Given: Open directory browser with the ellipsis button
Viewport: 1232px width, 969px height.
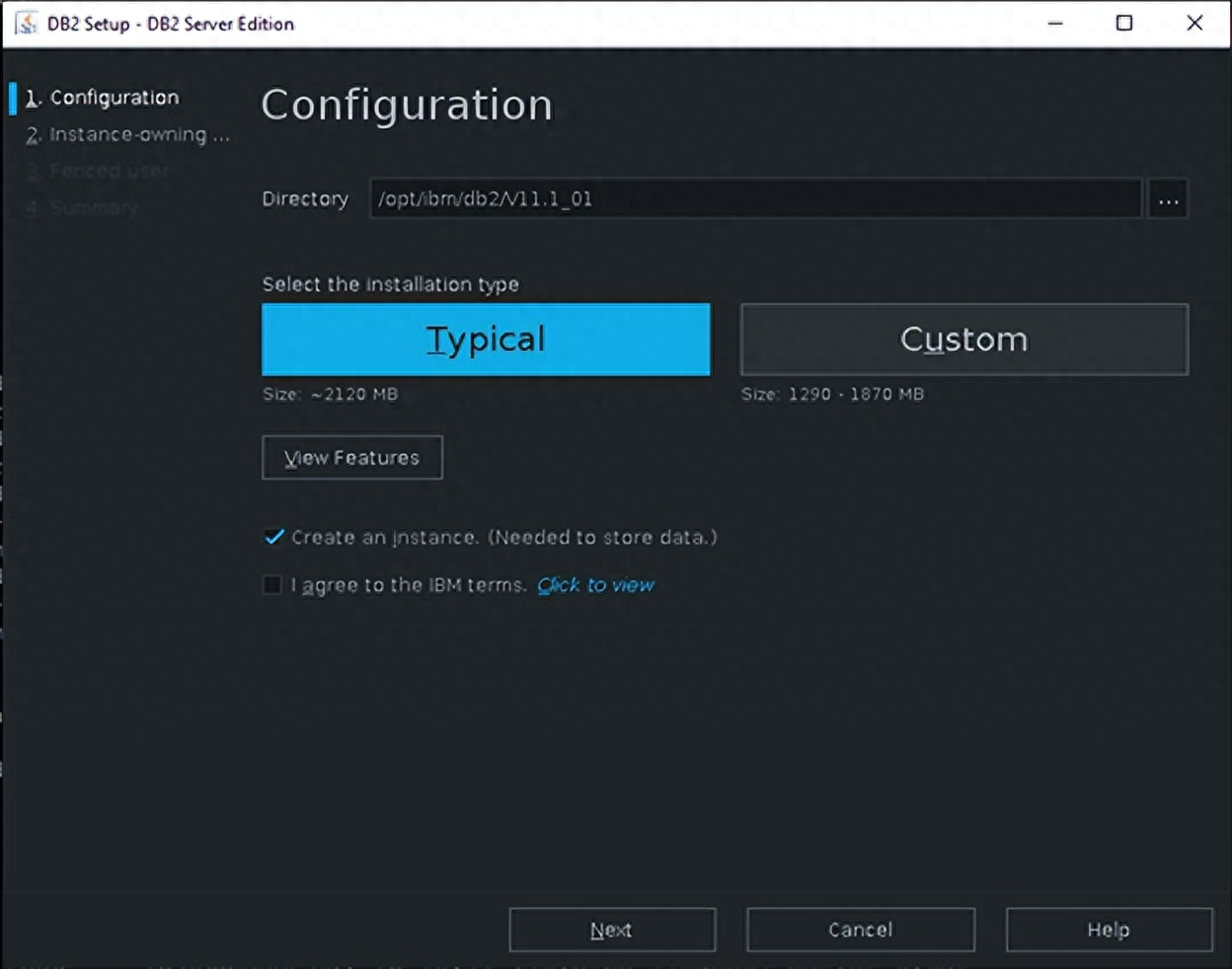Looking at the screenshot, I should pos(1168,199).
